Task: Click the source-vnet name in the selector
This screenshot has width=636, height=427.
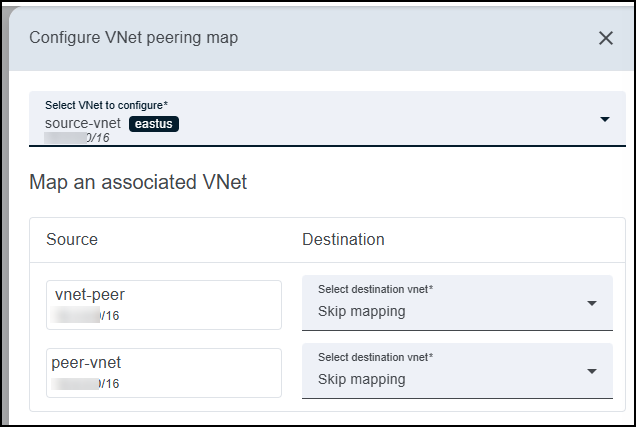Action: [x=83, y=123]
